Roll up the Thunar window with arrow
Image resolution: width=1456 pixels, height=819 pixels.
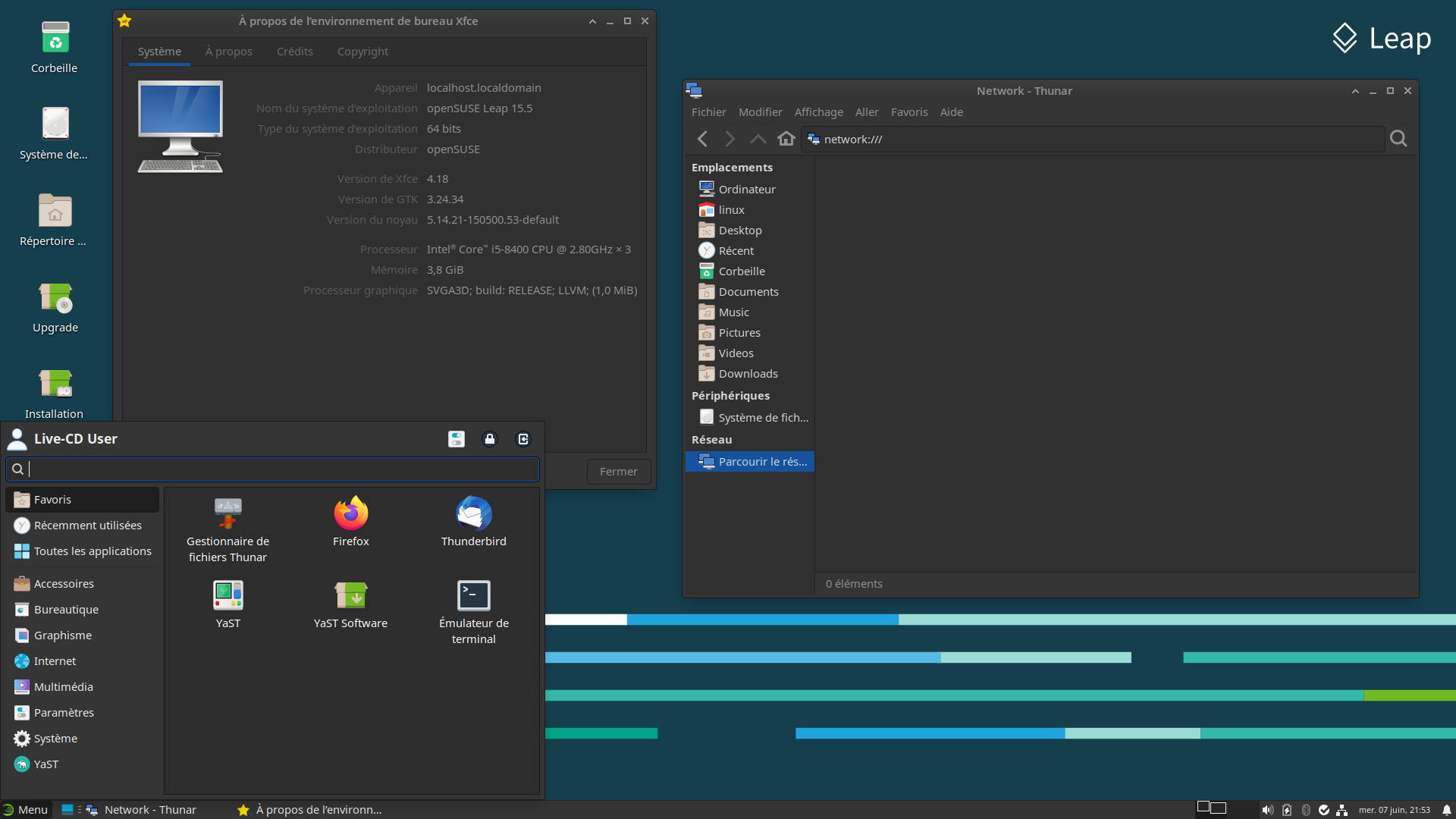(x=1355, y=91)
